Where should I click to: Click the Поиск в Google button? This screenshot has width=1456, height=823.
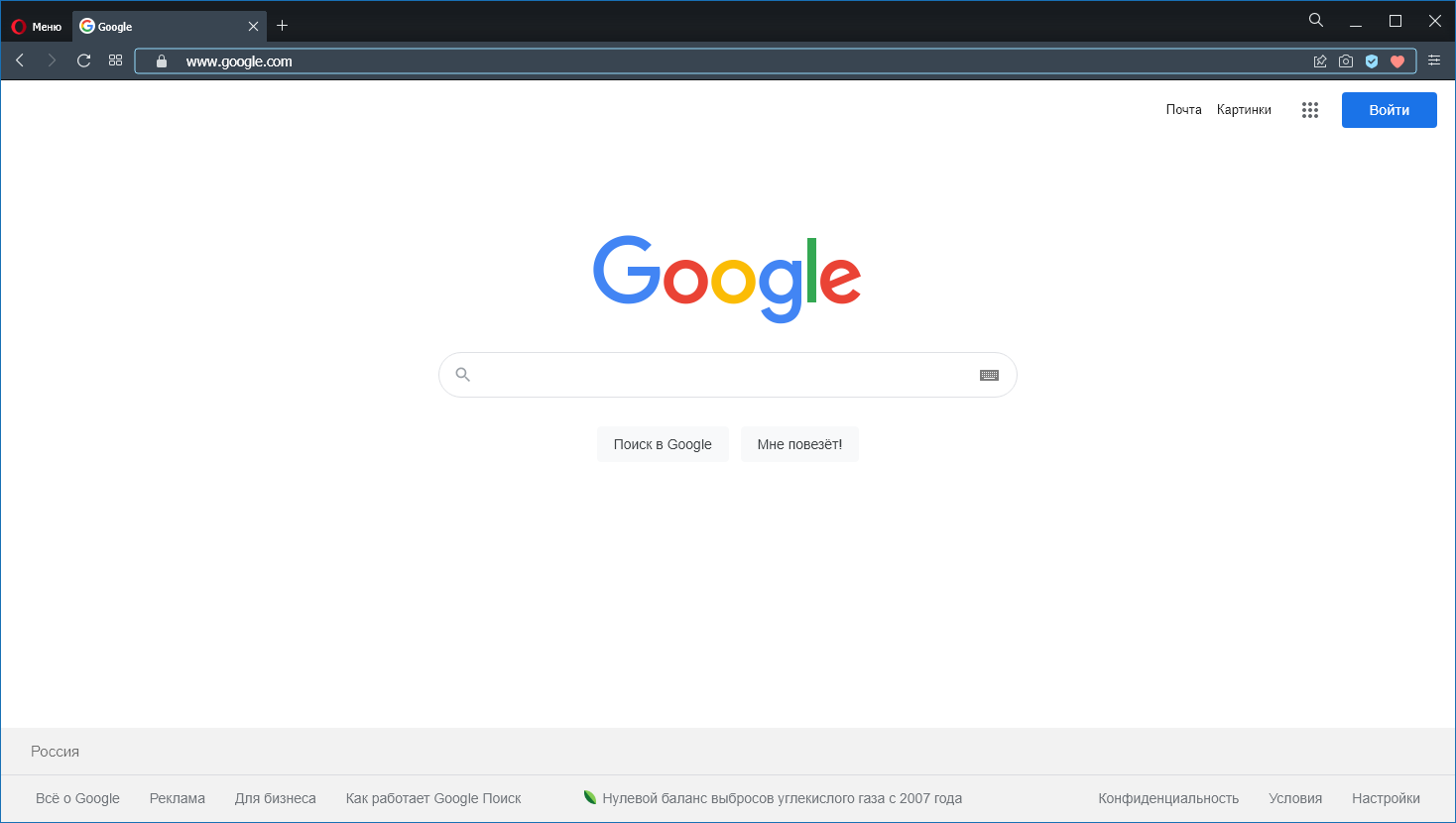coord(663,444)
